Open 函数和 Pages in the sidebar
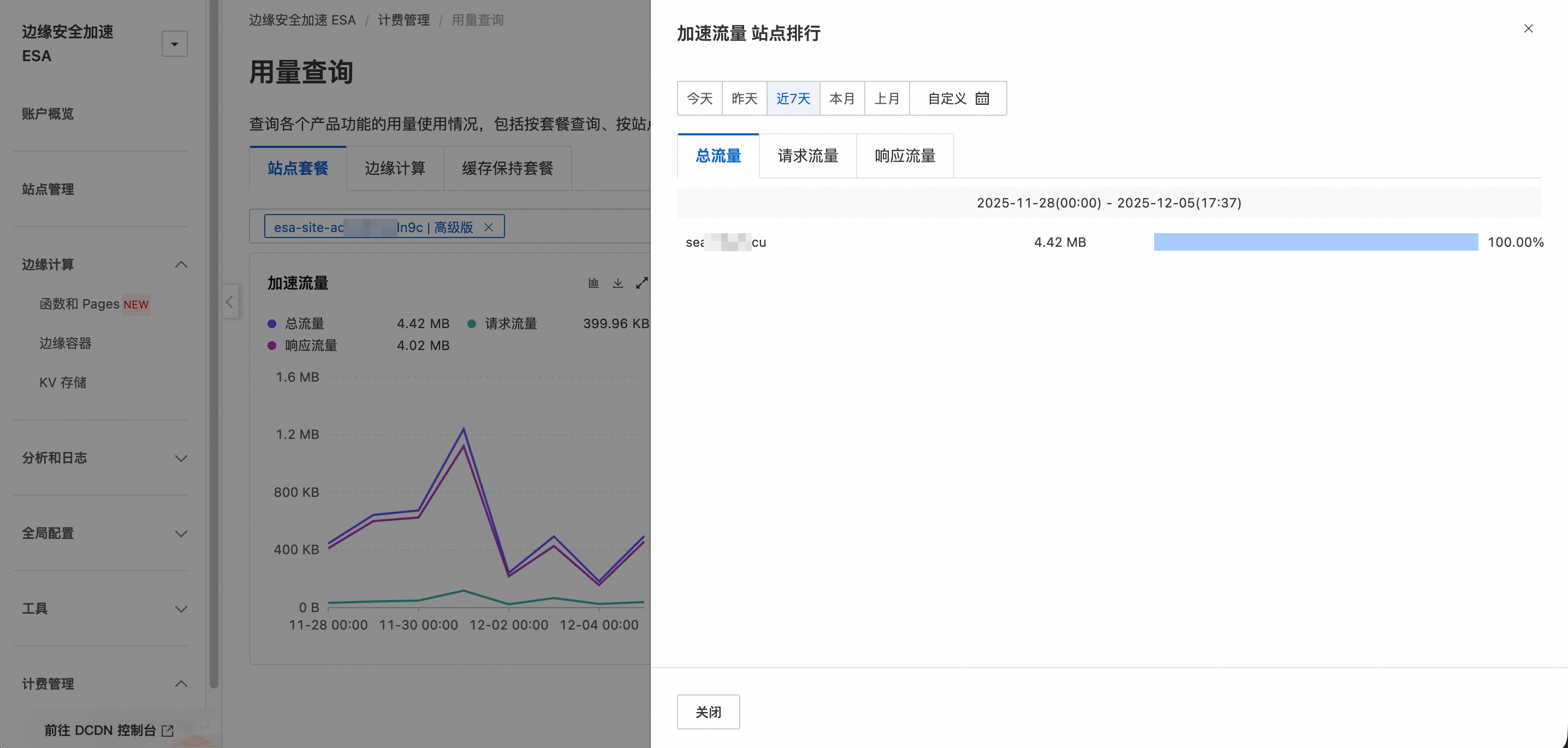Image resolution: width=1568 pixels, height=748 pixels. pyautogui.click(x=79, y=304)
